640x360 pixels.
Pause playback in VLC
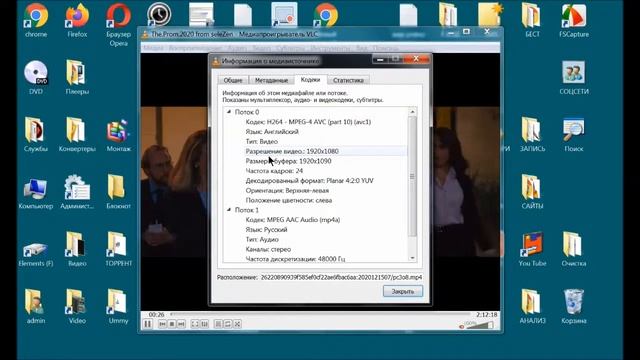click(x=147, y=324)
